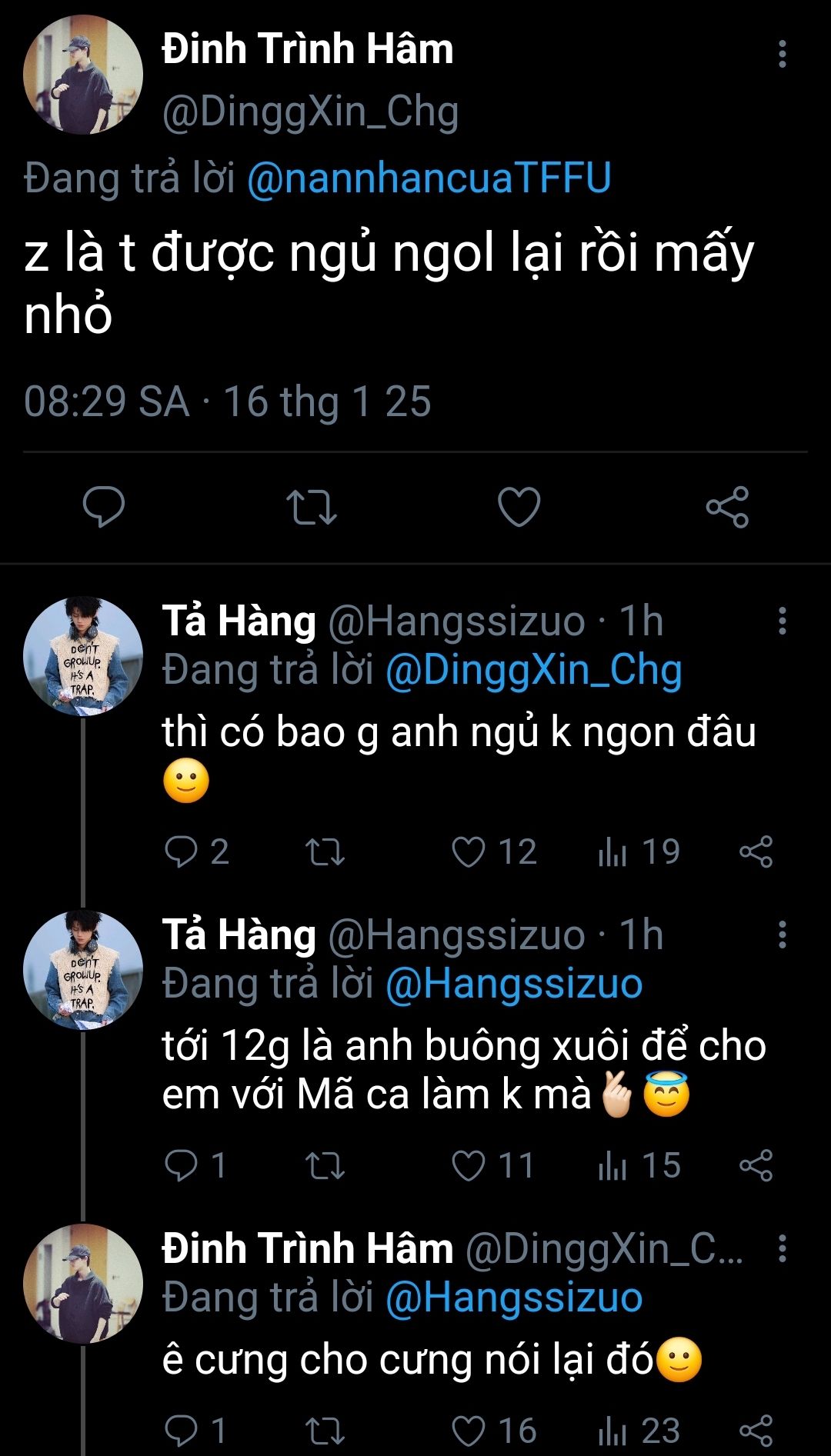831x1456 pixels.
Task: Reply to the main tweet by Đinh Trình Hâm
Action: click(104, 507)
